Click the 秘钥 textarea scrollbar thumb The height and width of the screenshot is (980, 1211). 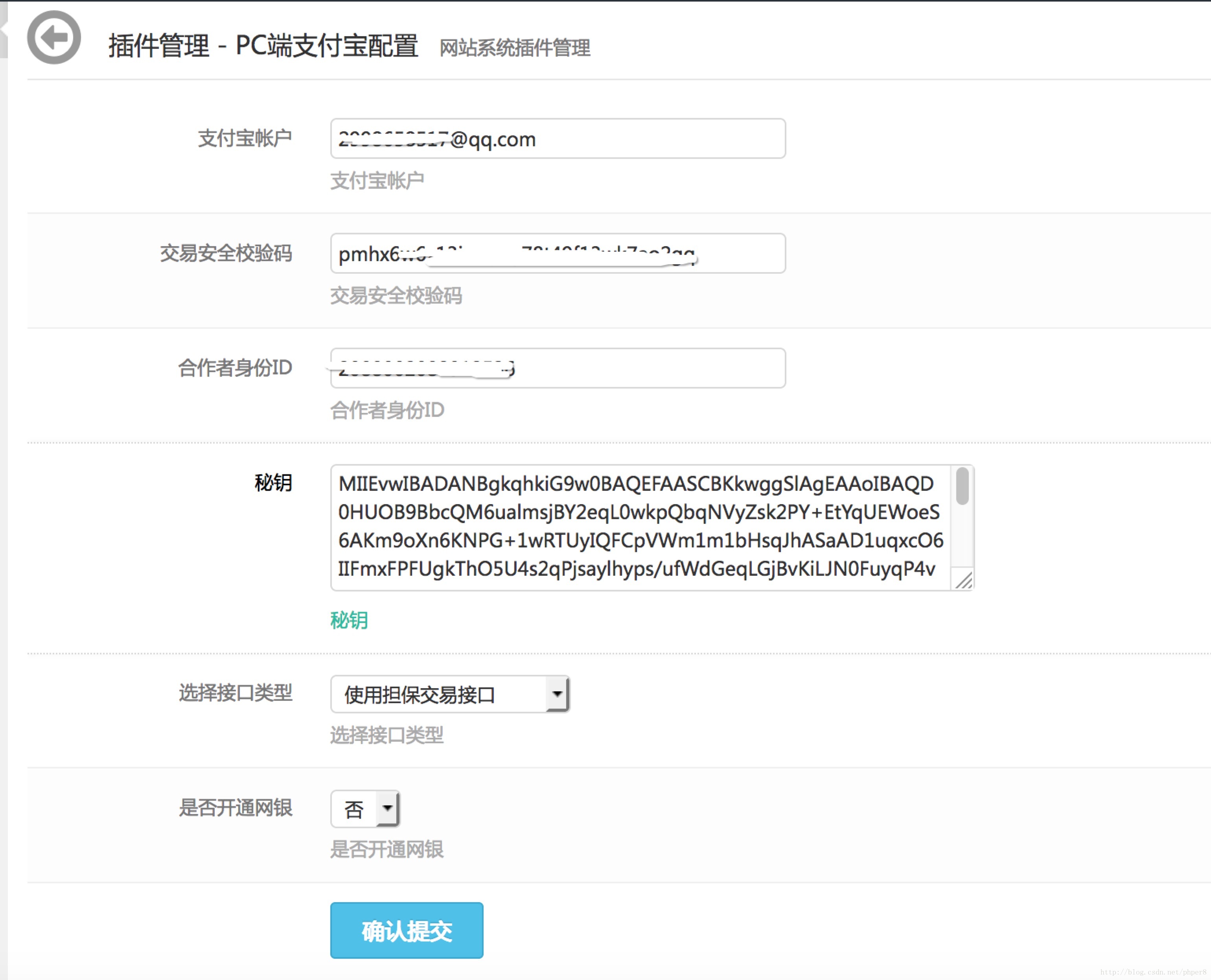pos(962,486)
